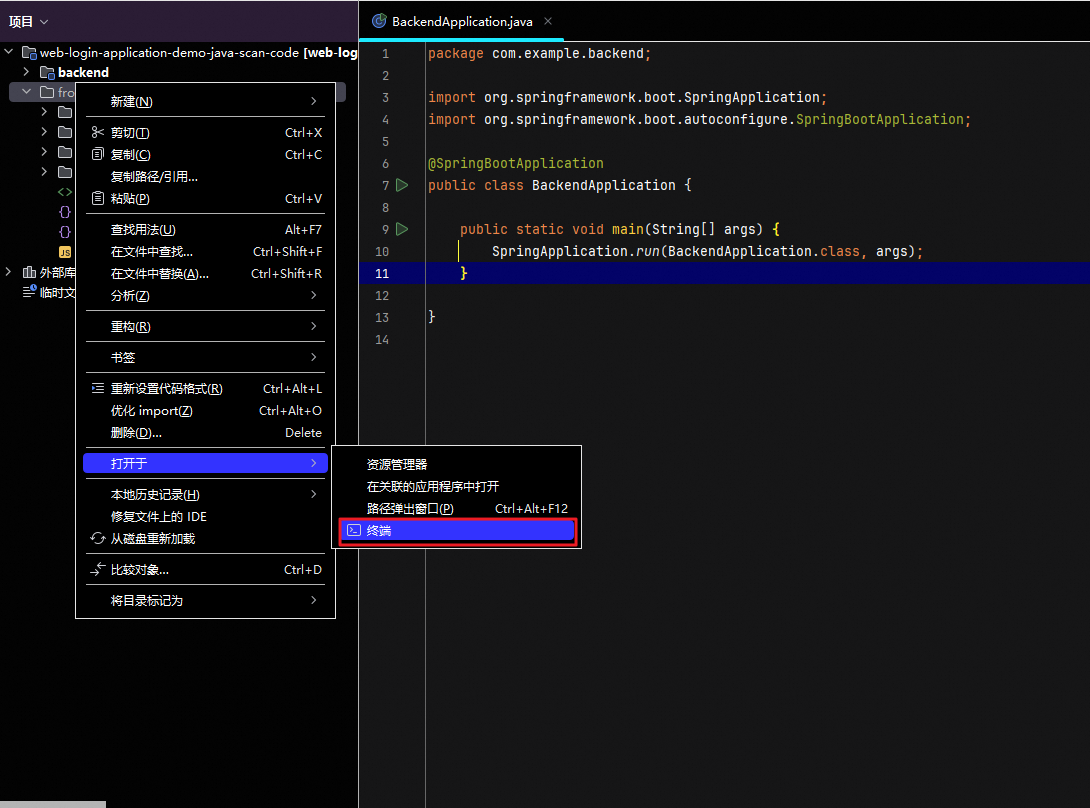Open the 将目录标记为 submenu
This screenshot has height=808, width=1090.
(x=205, y=601)
